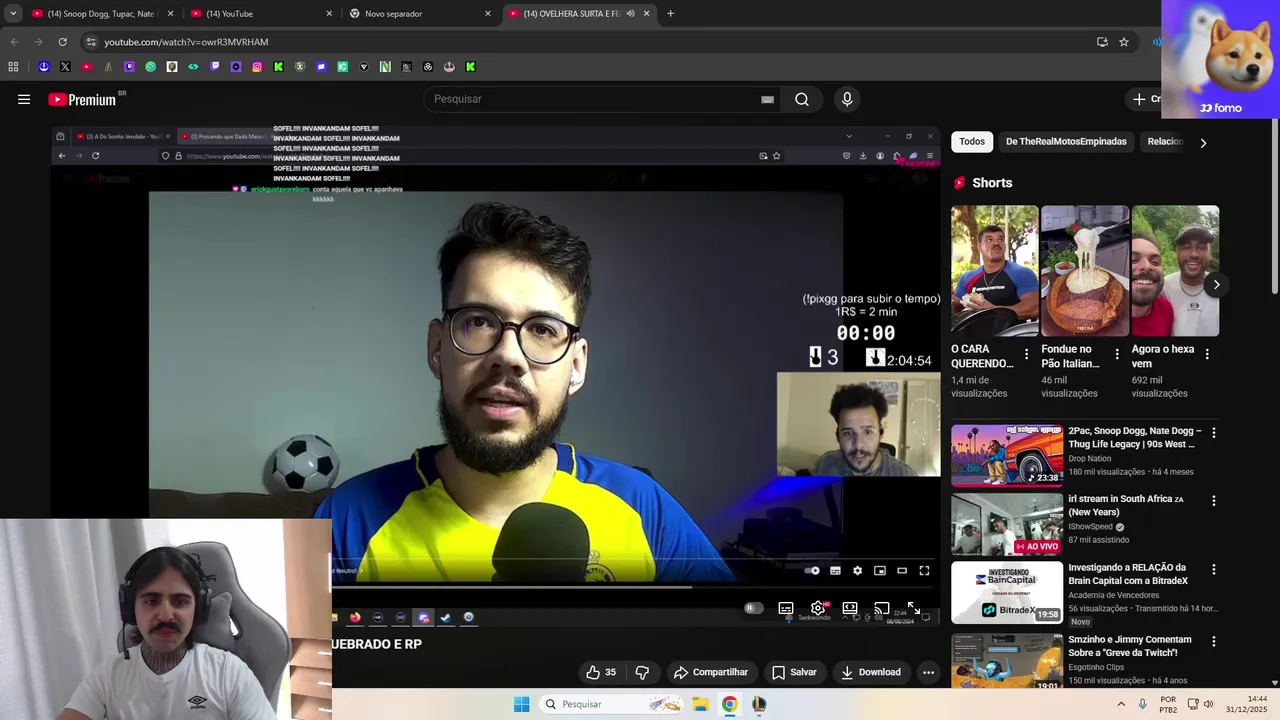Open the Windows Start menu
The image size is (1280, 720).
521,704
